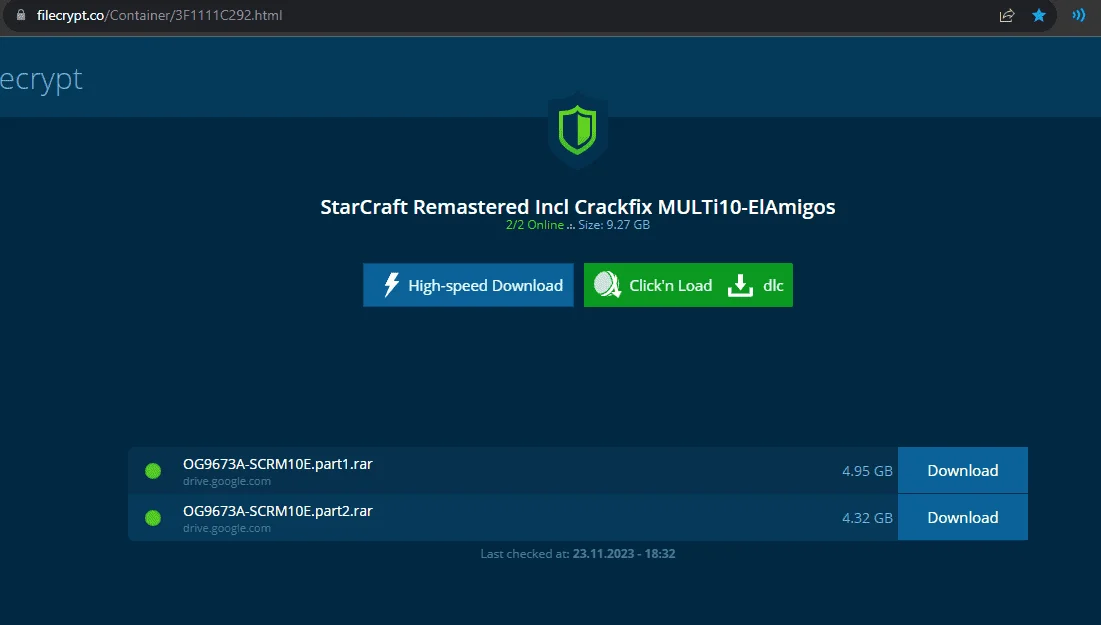
Task: Click the Click'n Load globe icon
Action: pyautogui.click(x=607, y=285)
